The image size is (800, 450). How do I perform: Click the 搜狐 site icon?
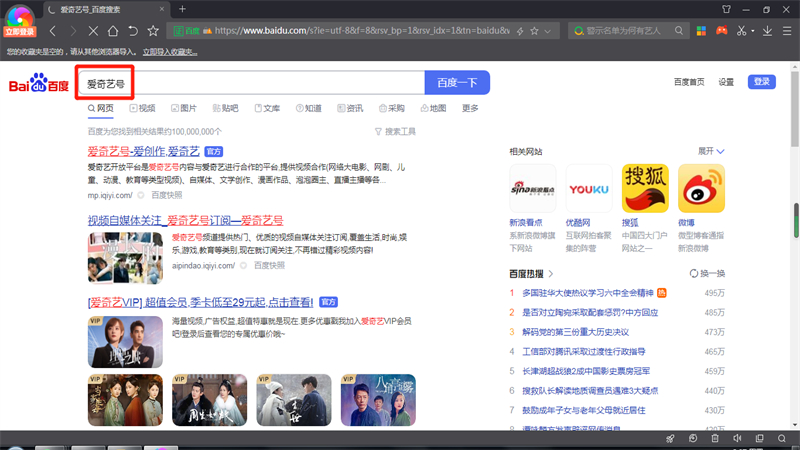point(645,188)
